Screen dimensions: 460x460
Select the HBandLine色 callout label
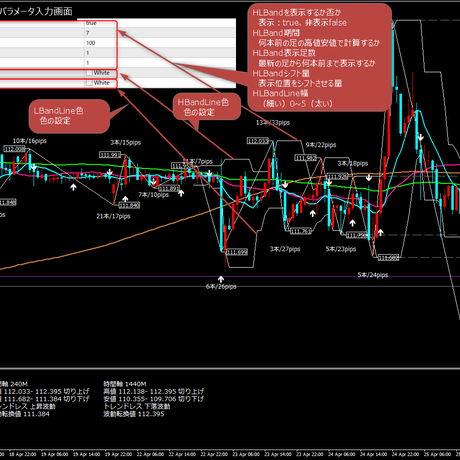(x=203, y=102)
